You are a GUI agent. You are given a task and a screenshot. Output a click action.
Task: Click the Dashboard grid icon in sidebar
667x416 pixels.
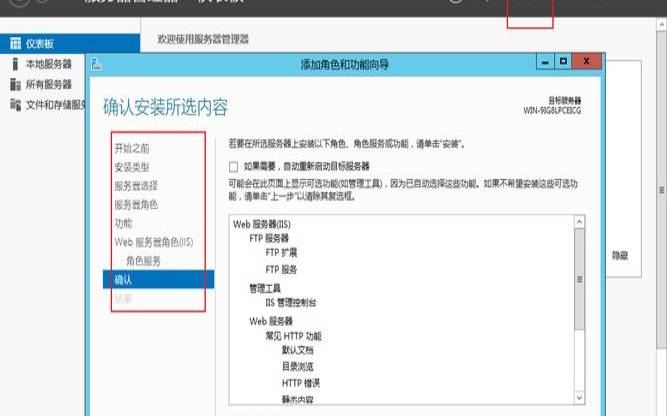coord(15,43)
